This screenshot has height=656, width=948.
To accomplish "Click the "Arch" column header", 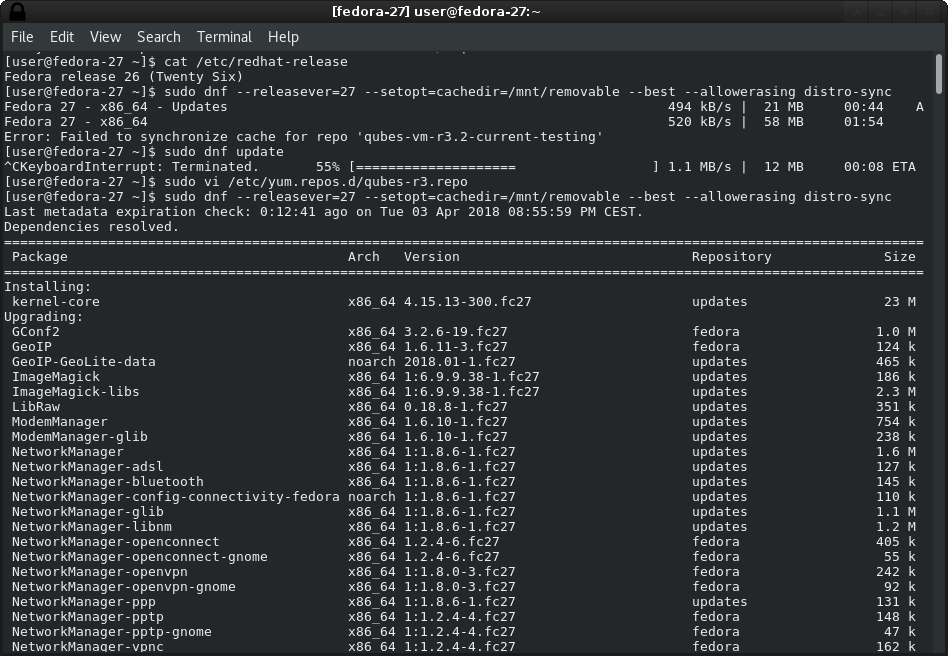I will (x=363, y=257).
